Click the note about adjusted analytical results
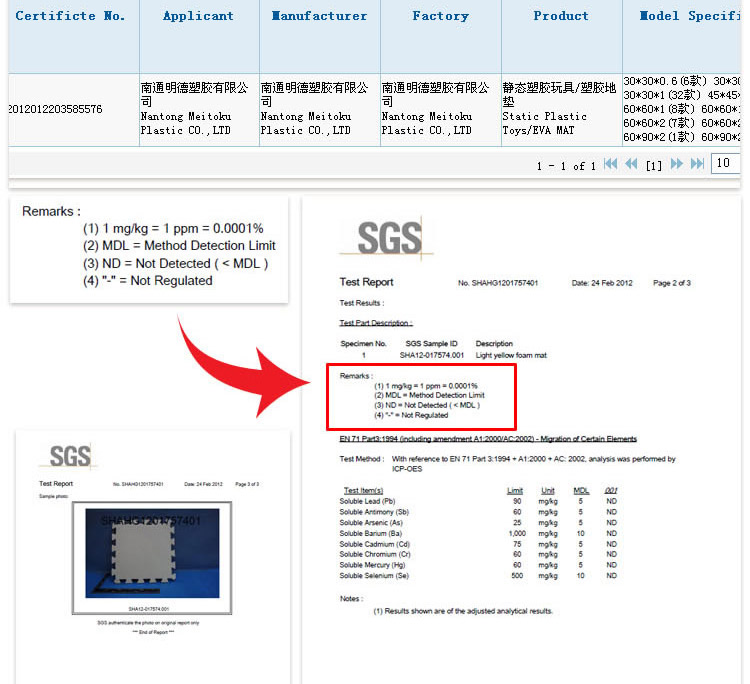The height and width of the screenshot is (684, 750). coord(463,611)
